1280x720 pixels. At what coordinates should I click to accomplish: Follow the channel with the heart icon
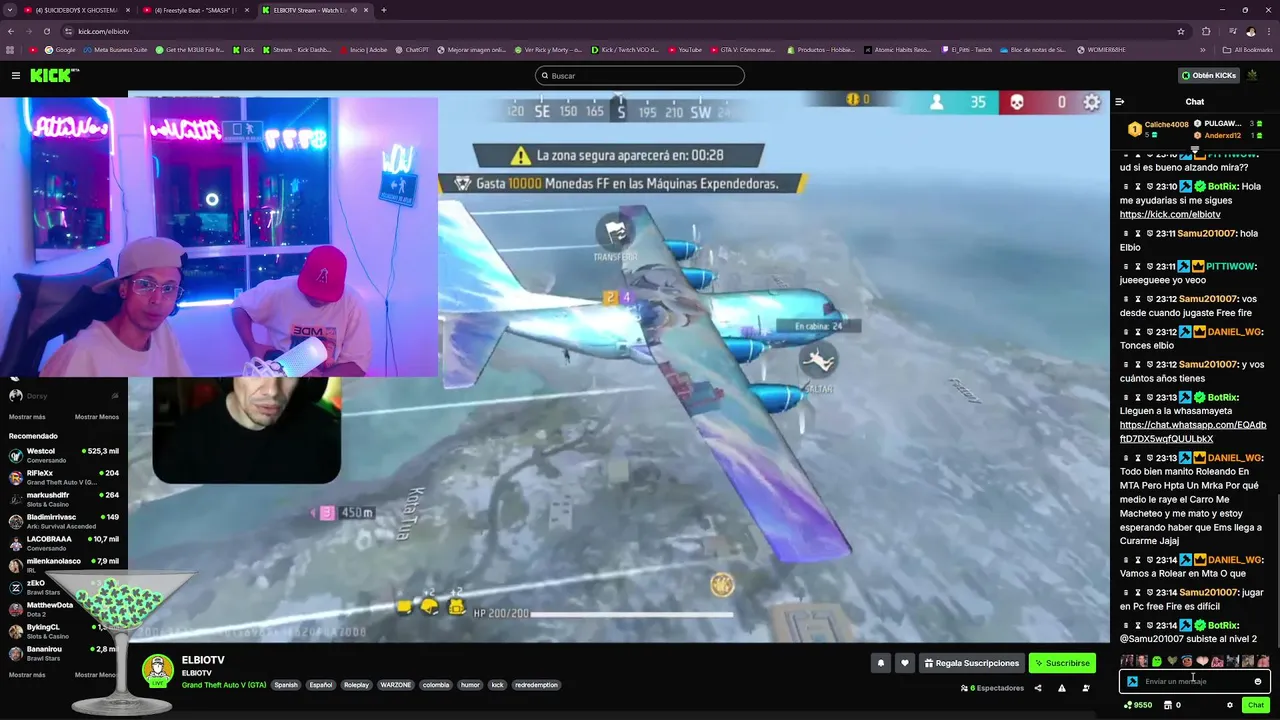[x=905, y=663]
